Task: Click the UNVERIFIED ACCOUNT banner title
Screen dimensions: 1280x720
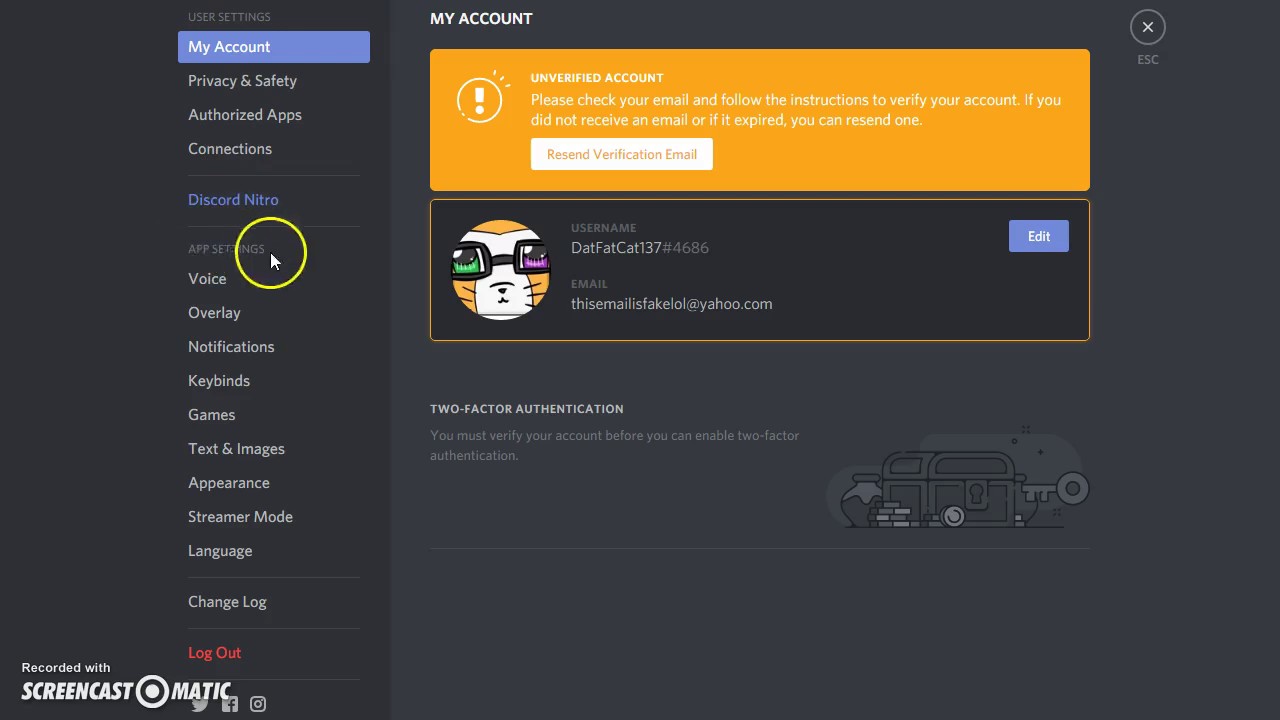Action: click(x=597, y=78)
